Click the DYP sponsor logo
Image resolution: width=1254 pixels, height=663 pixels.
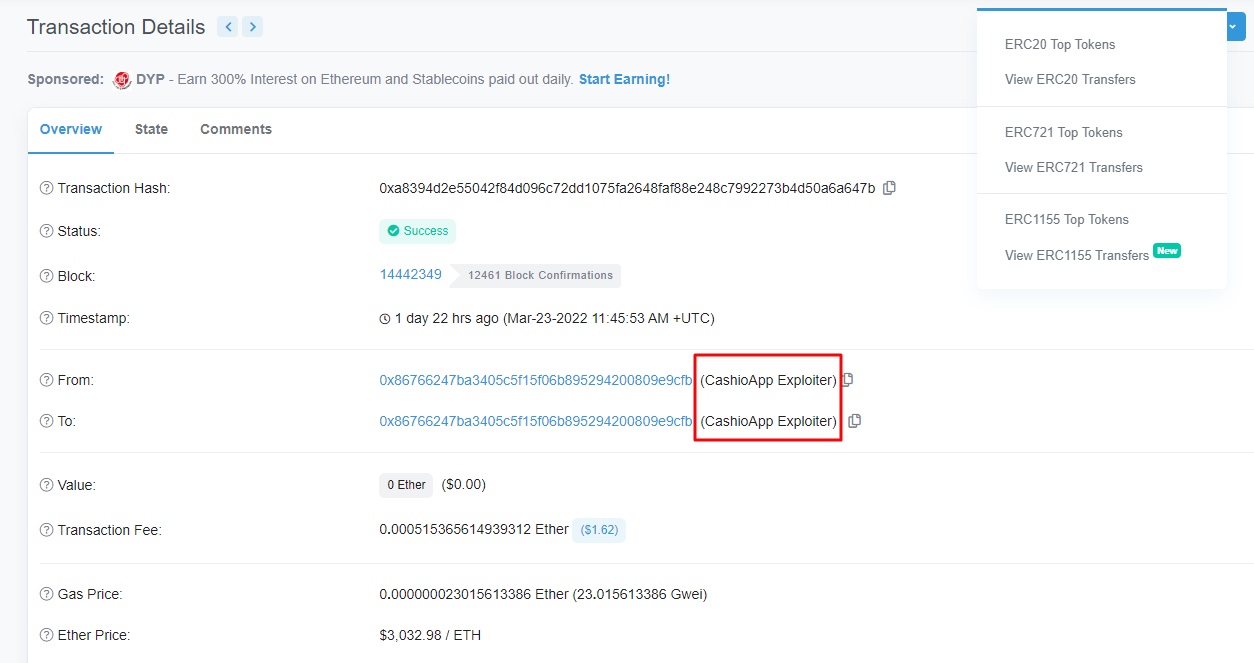[122, 80]
